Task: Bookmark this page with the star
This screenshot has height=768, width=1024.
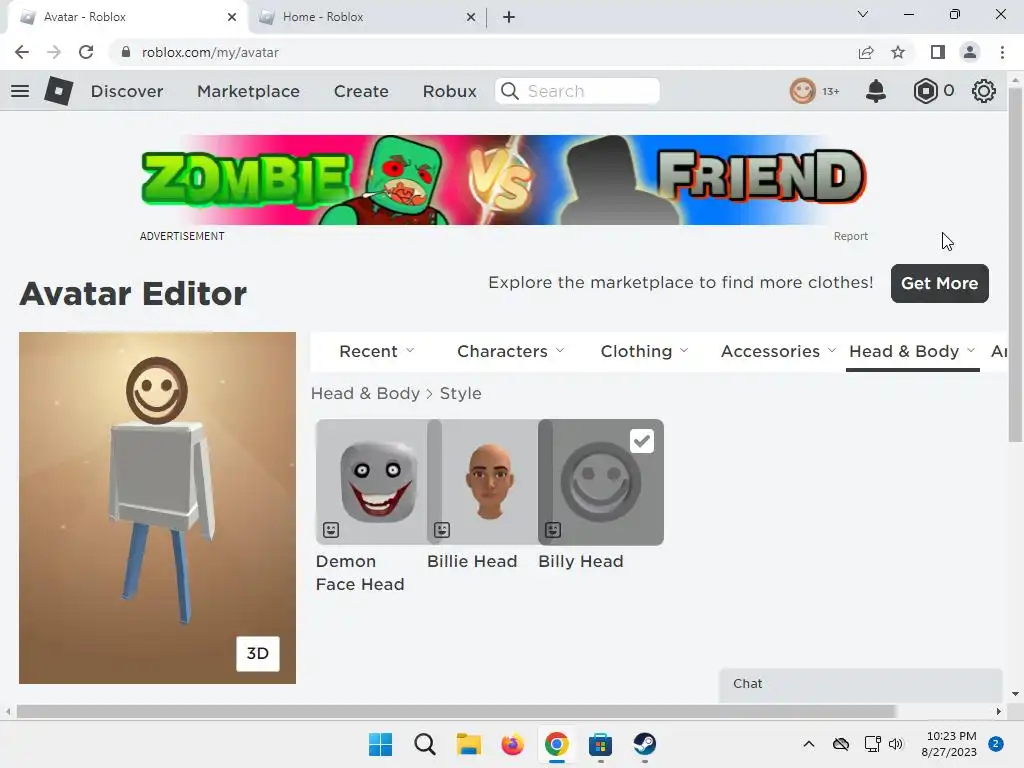Action: (898, 52)
